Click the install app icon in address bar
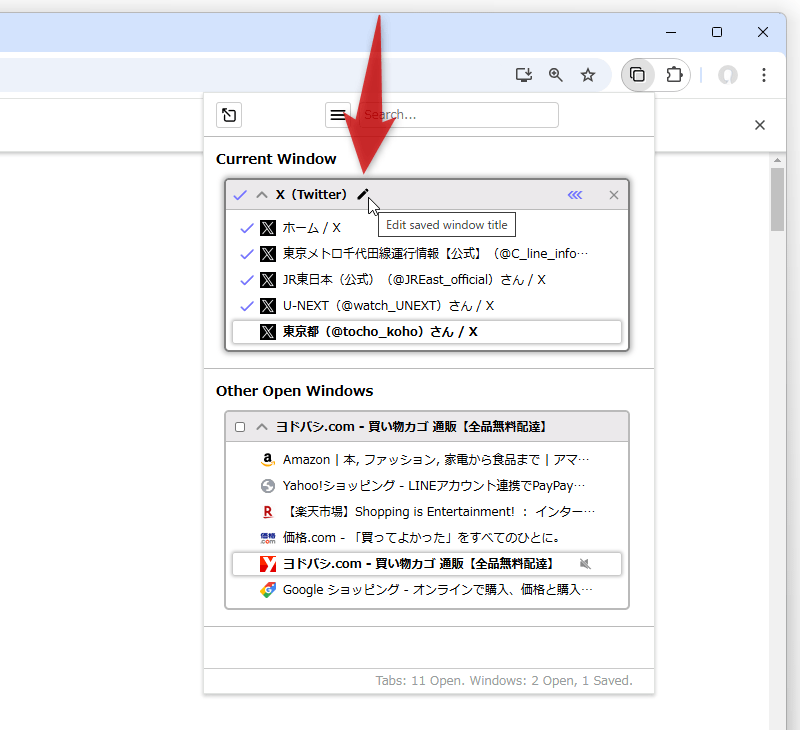The image size is (800, 730). coord(523,75)
